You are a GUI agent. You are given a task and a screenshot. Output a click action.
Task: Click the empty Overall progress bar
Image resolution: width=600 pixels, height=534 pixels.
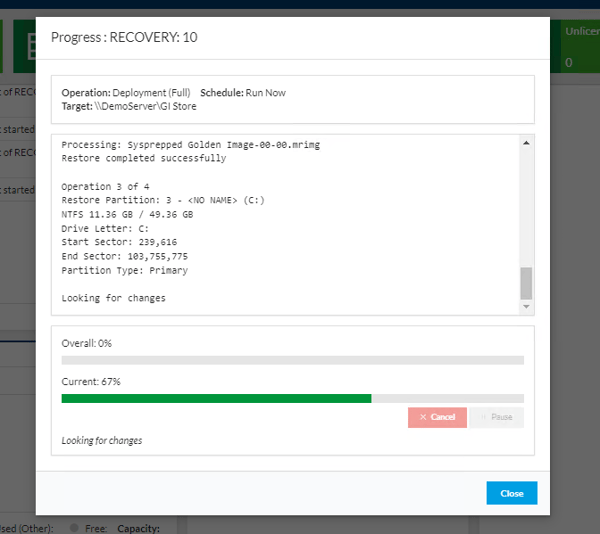coord(292,360)
